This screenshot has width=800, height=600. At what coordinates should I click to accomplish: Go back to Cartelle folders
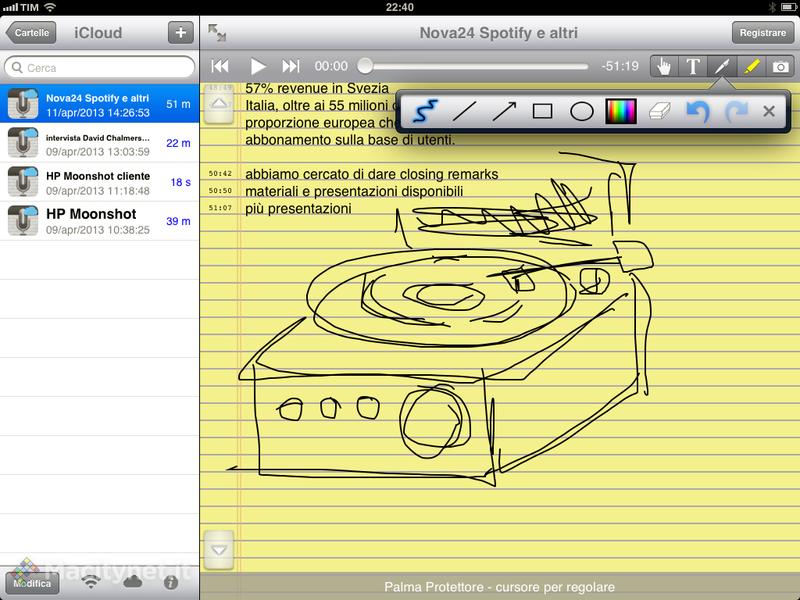(x=31, y=33)
